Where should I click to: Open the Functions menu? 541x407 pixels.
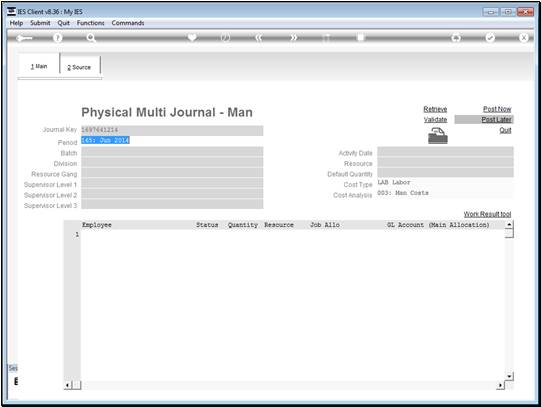pos(90,23)
